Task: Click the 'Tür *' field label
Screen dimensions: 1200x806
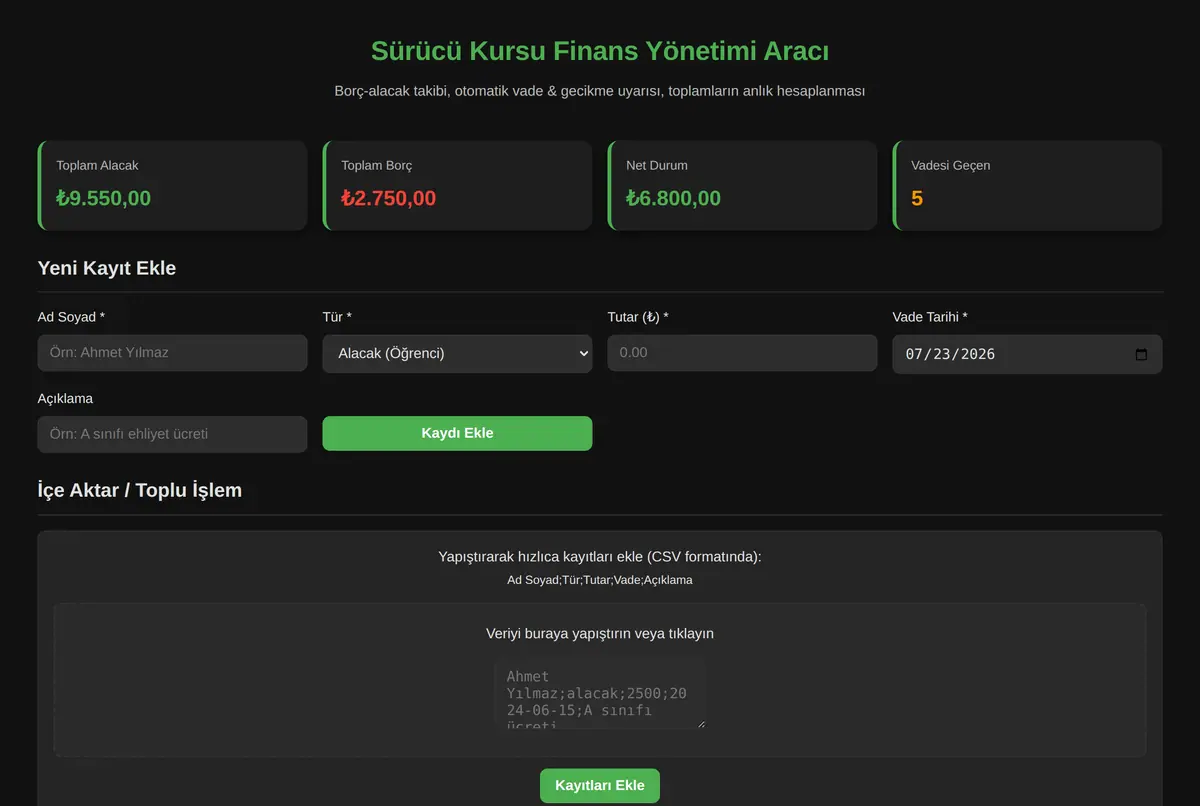Action: tap(337, 317)
